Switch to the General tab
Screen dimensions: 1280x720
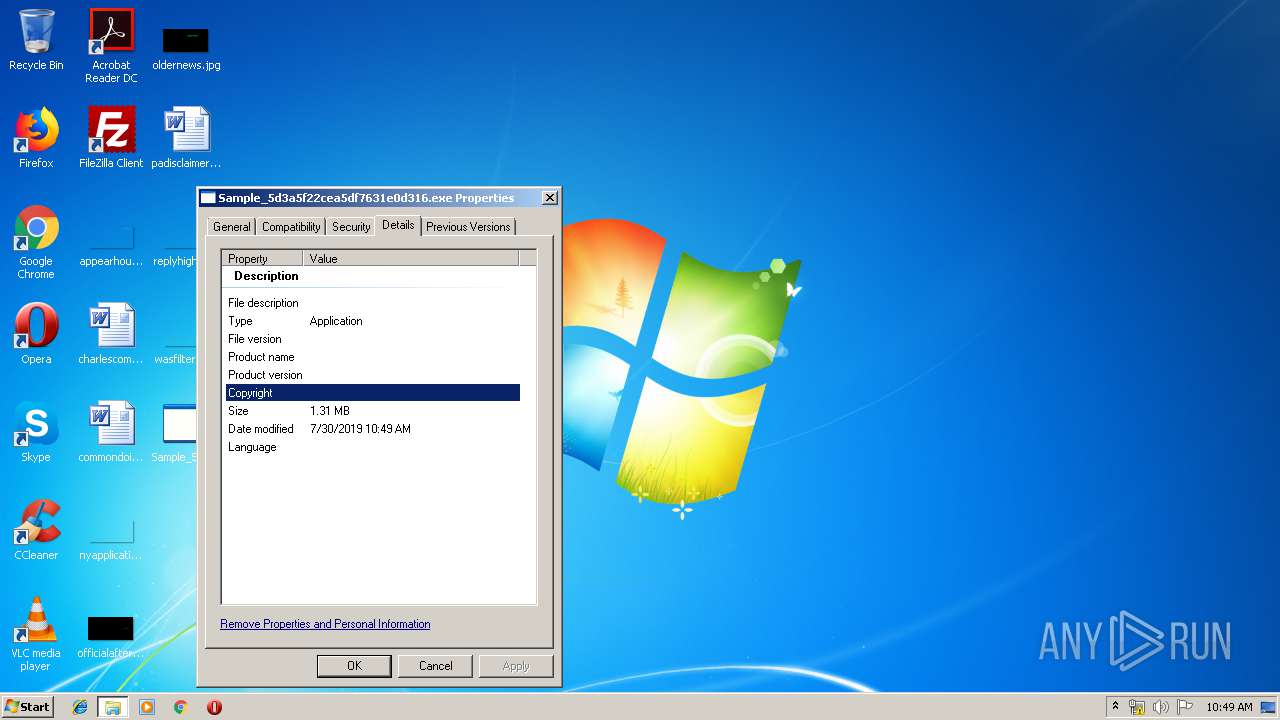[232, 227]
